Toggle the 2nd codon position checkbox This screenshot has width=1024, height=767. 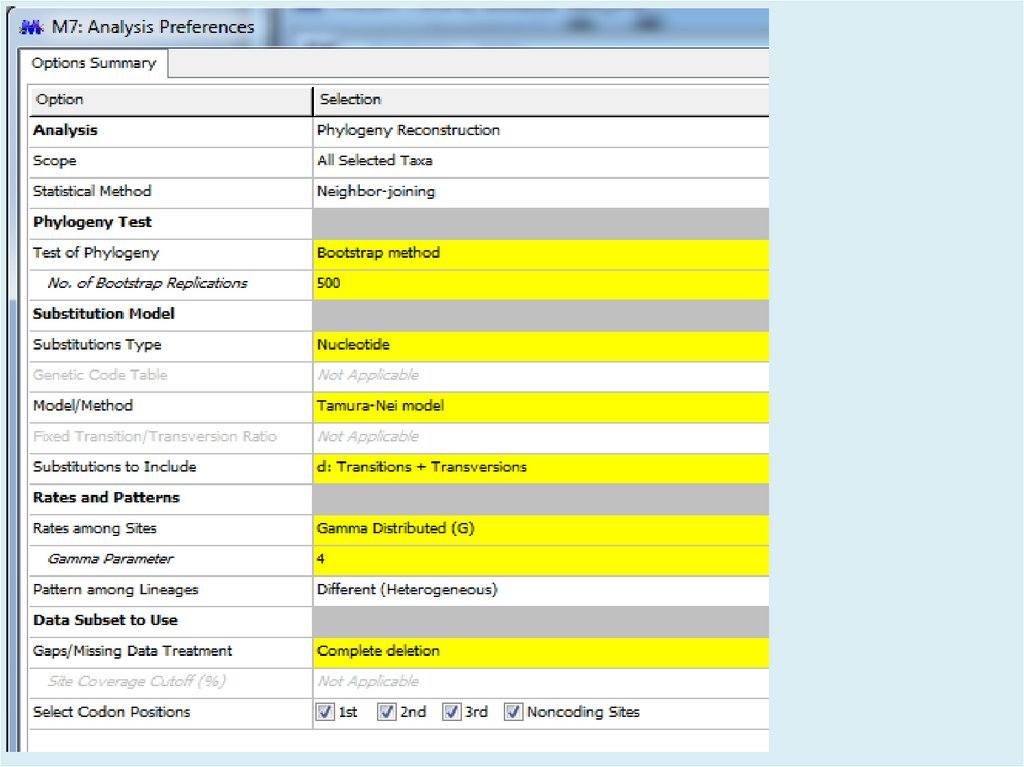point(386,712)
